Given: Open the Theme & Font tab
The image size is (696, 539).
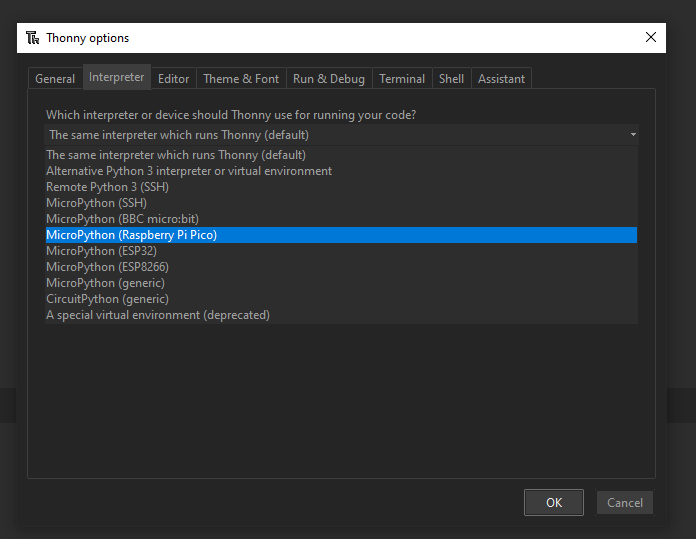Looking at the screenshot, I should point(241,79).
